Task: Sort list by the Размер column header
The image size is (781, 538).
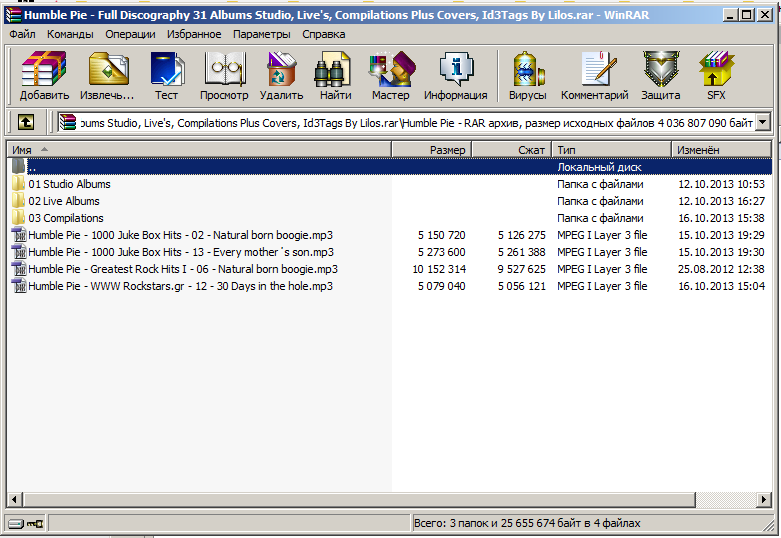Action: 431,149
